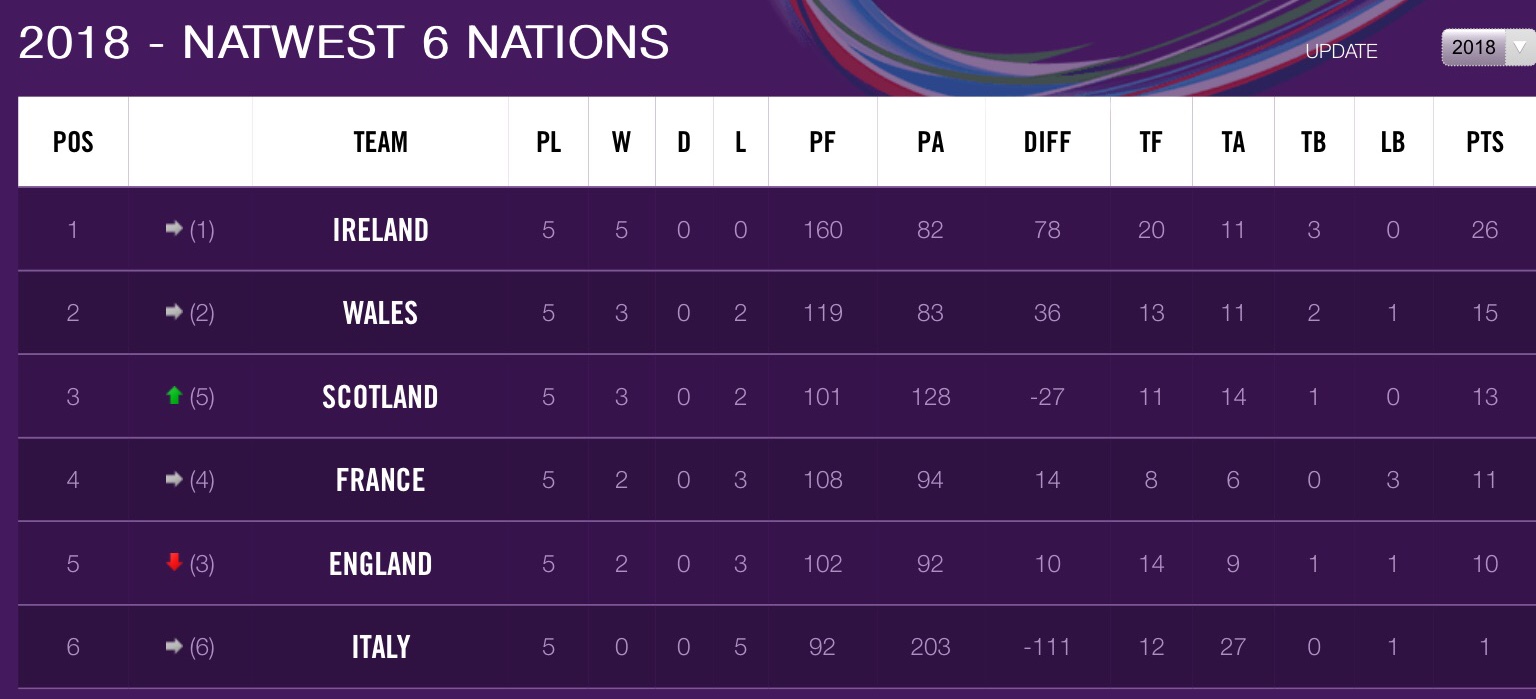Image resolution: width=1536 pixels, height=699 pixels.
Task: Click the UPDATE link
Action: [1341, 52]
